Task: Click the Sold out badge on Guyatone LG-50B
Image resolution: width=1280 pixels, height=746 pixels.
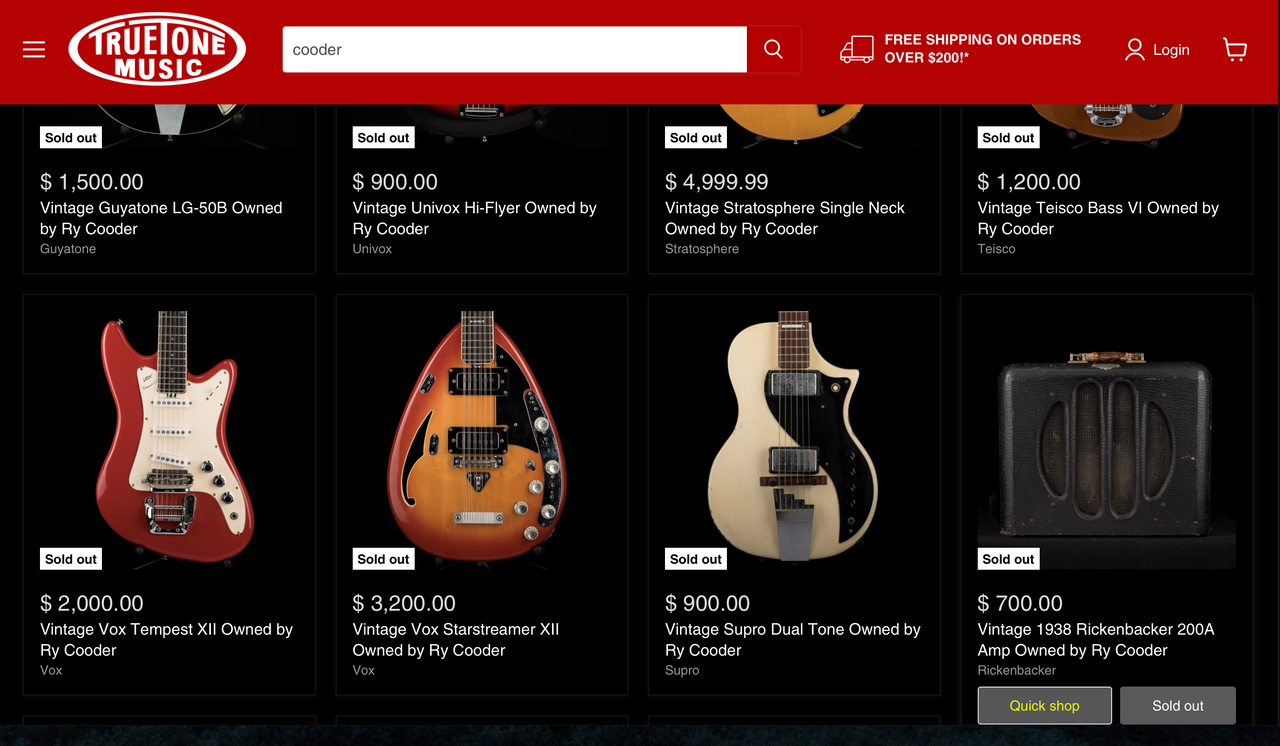Action: point(71,138)
